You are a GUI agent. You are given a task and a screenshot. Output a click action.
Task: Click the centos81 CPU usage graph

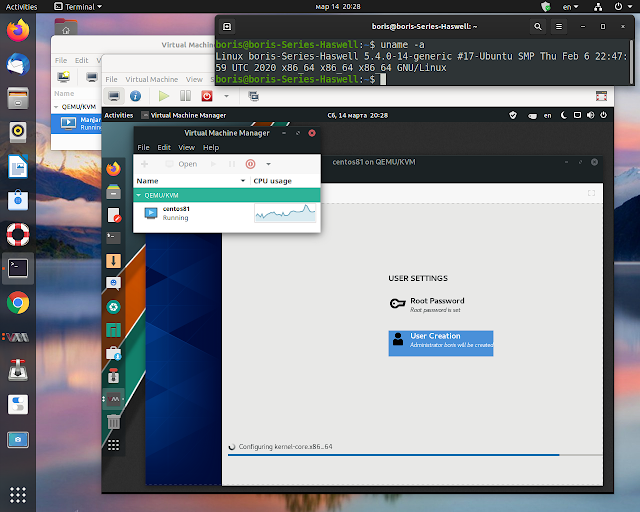285,213
